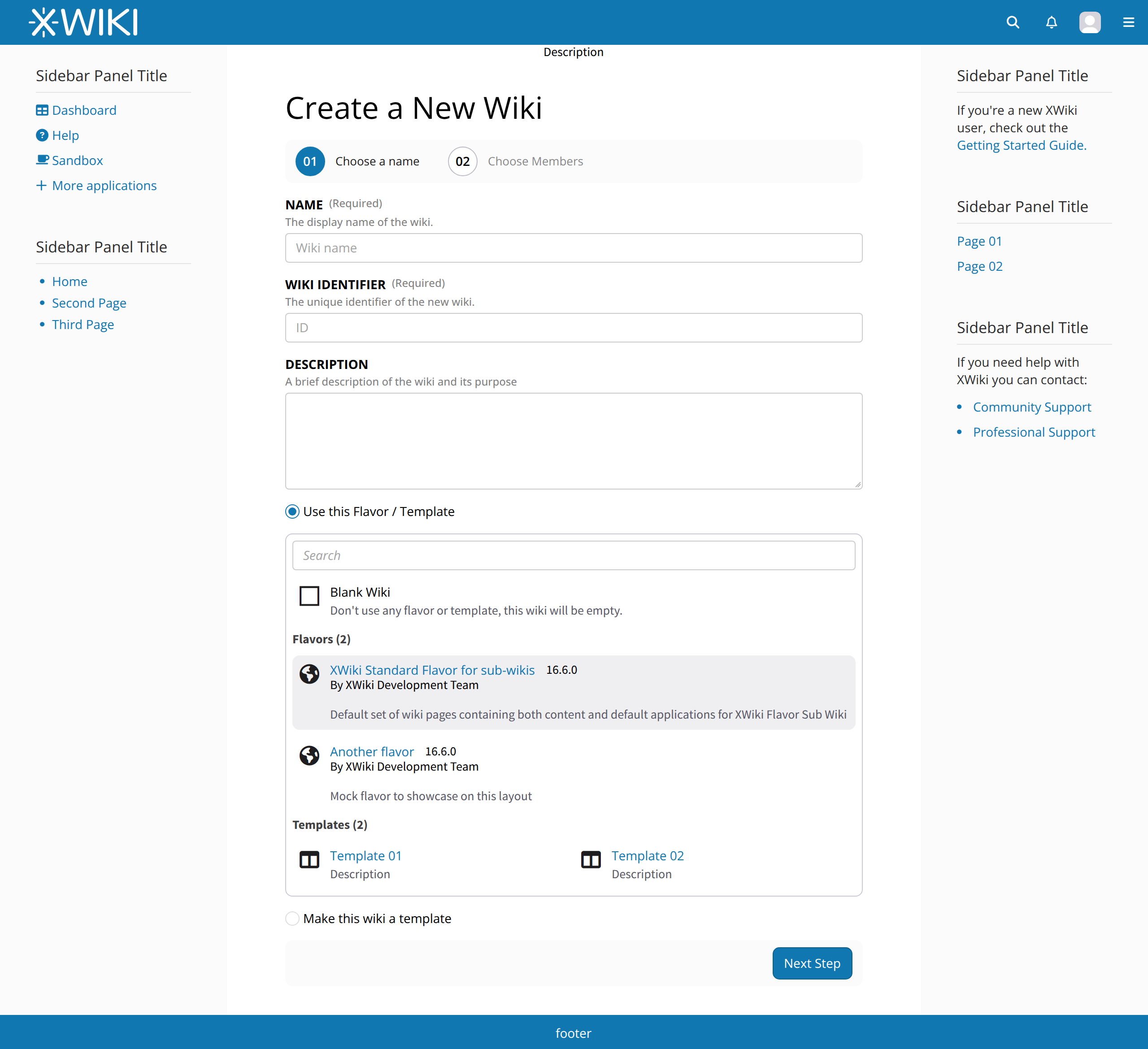This screenshot has height=1049, width=1148.
Task: Click the Description textarea resize handle
Action: [x=857, y=484]
